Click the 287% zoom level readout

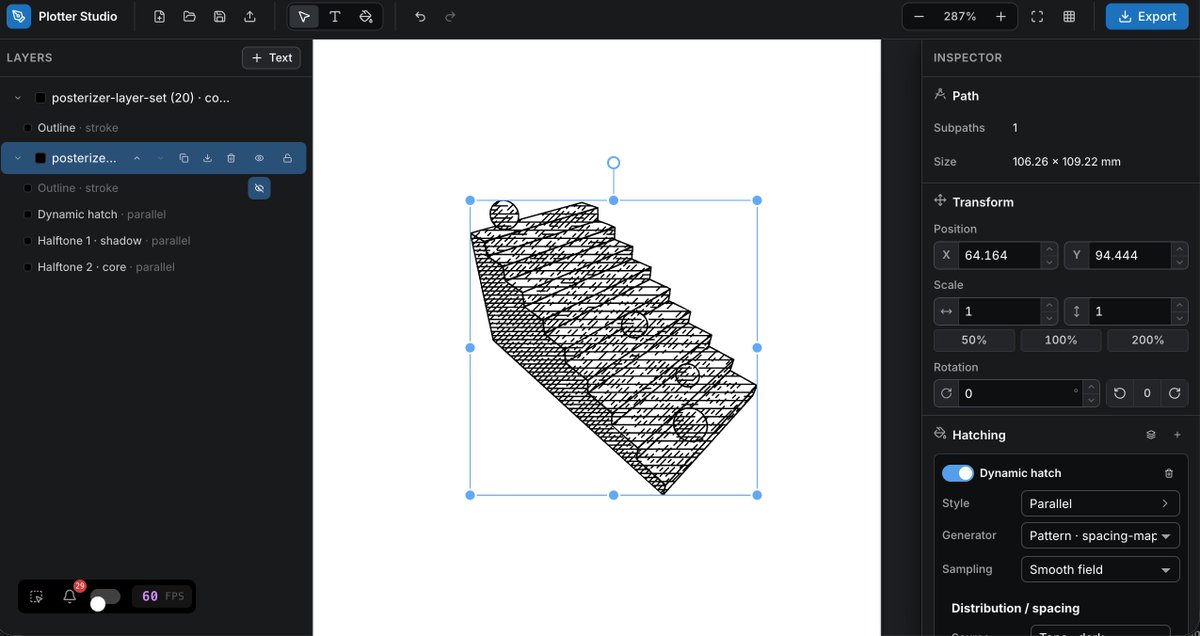tap(960, 16)
